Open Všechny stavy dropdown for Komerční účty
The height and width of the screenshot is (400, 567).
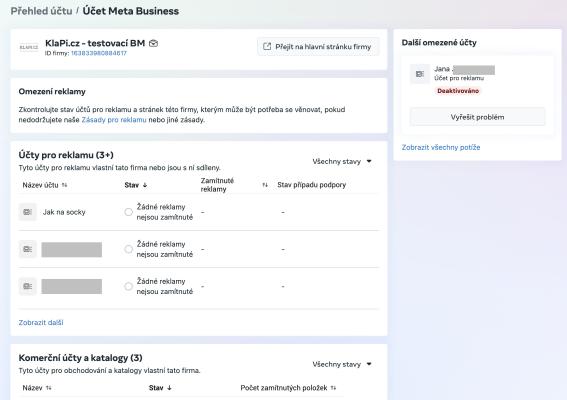tap(342, 364)
